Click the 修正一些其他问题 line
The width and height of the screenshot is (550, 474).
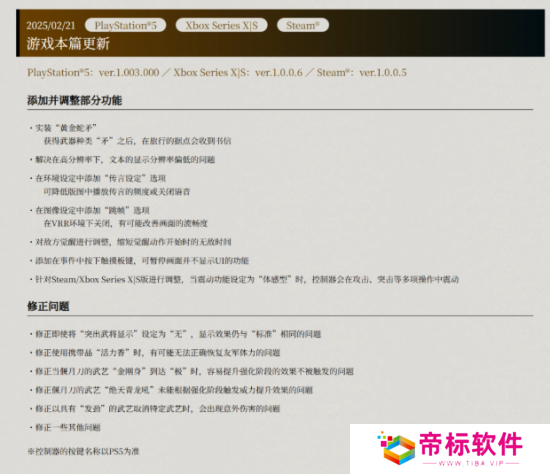pos(65,427)
